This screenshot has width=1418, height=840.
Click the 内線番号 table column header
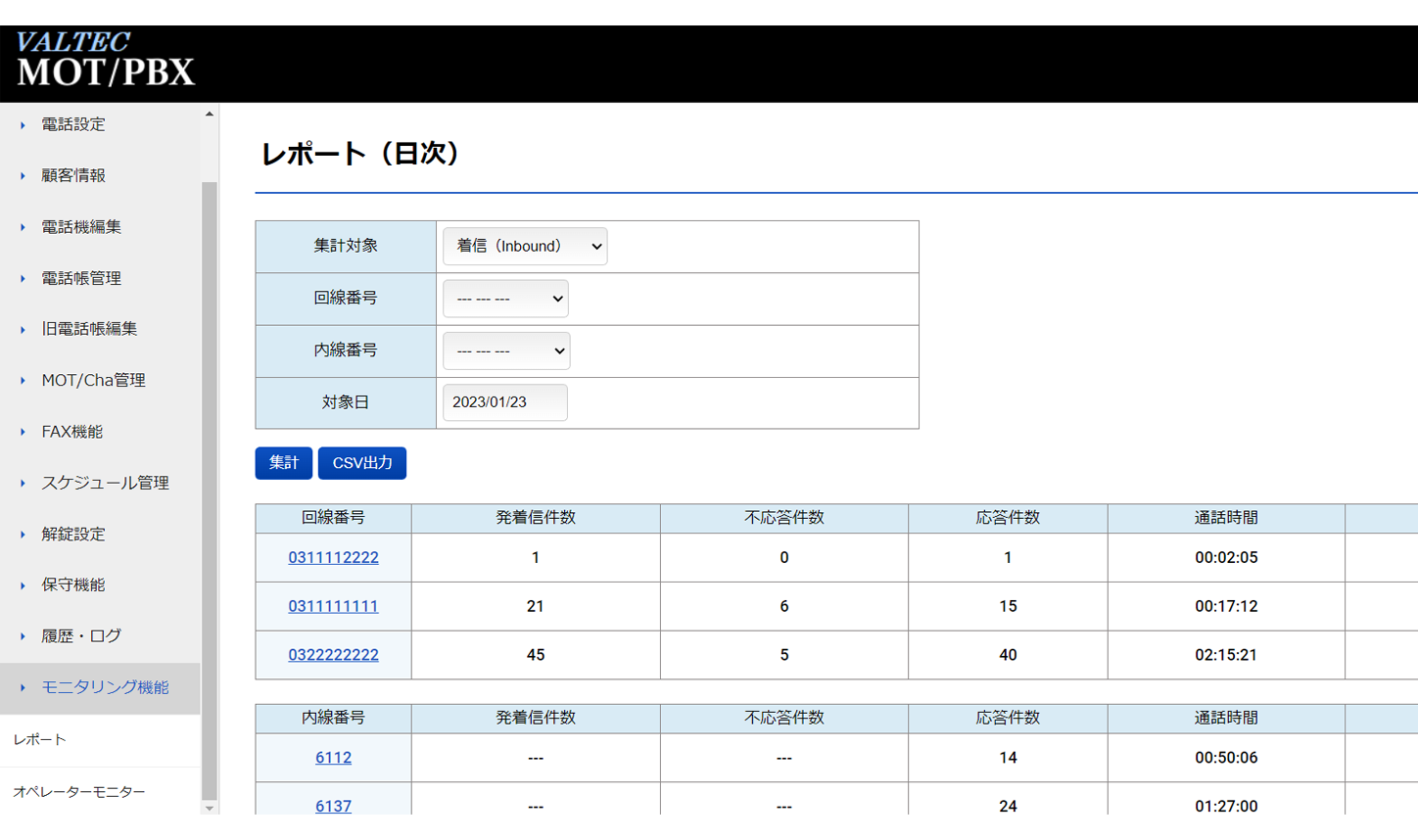coord(333,718)
